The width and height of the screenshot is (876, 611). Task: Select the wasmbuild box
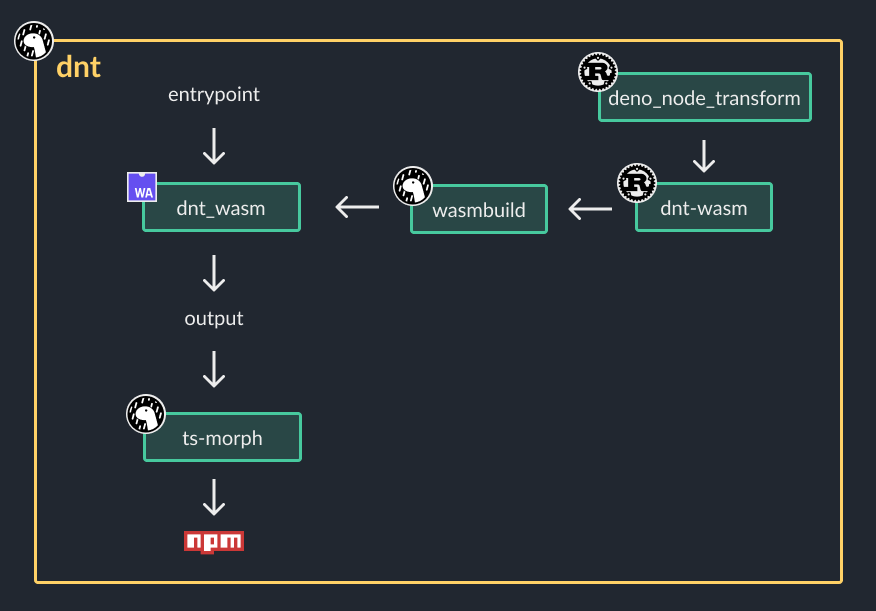[479, 209]
